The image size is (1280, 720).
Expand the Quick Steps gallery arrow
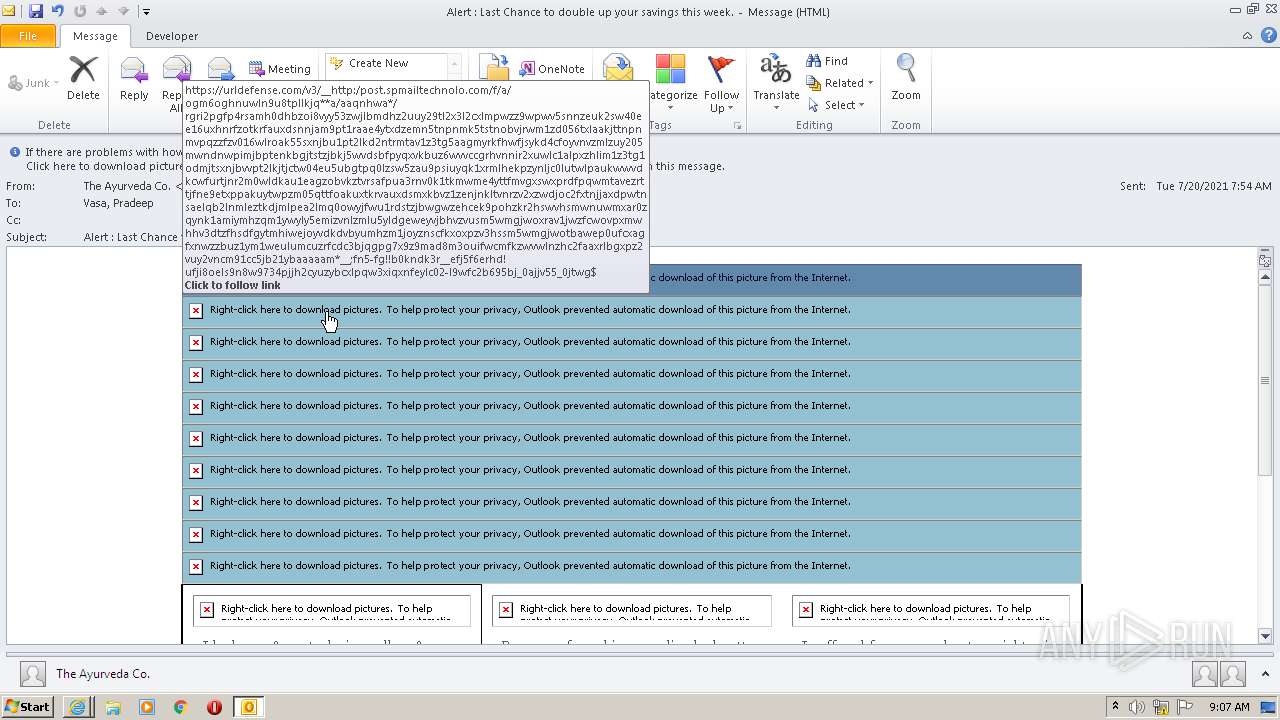(x=454, y=66)
